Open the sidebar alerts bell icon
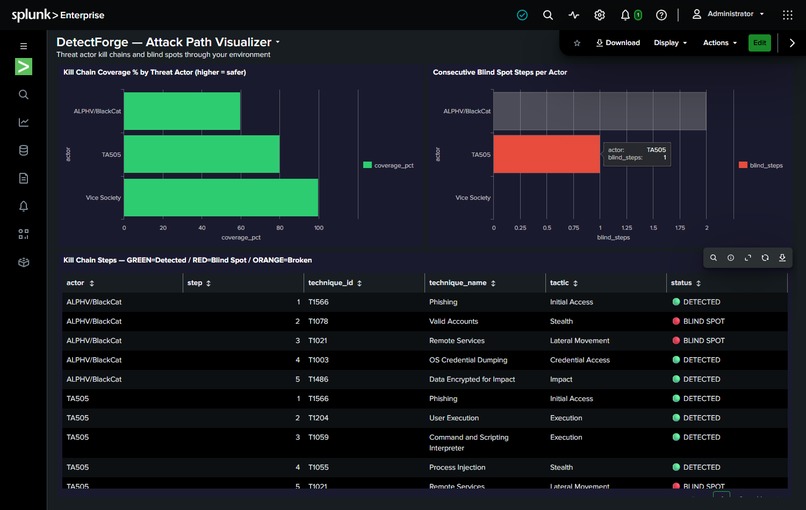 click(24, 206)
